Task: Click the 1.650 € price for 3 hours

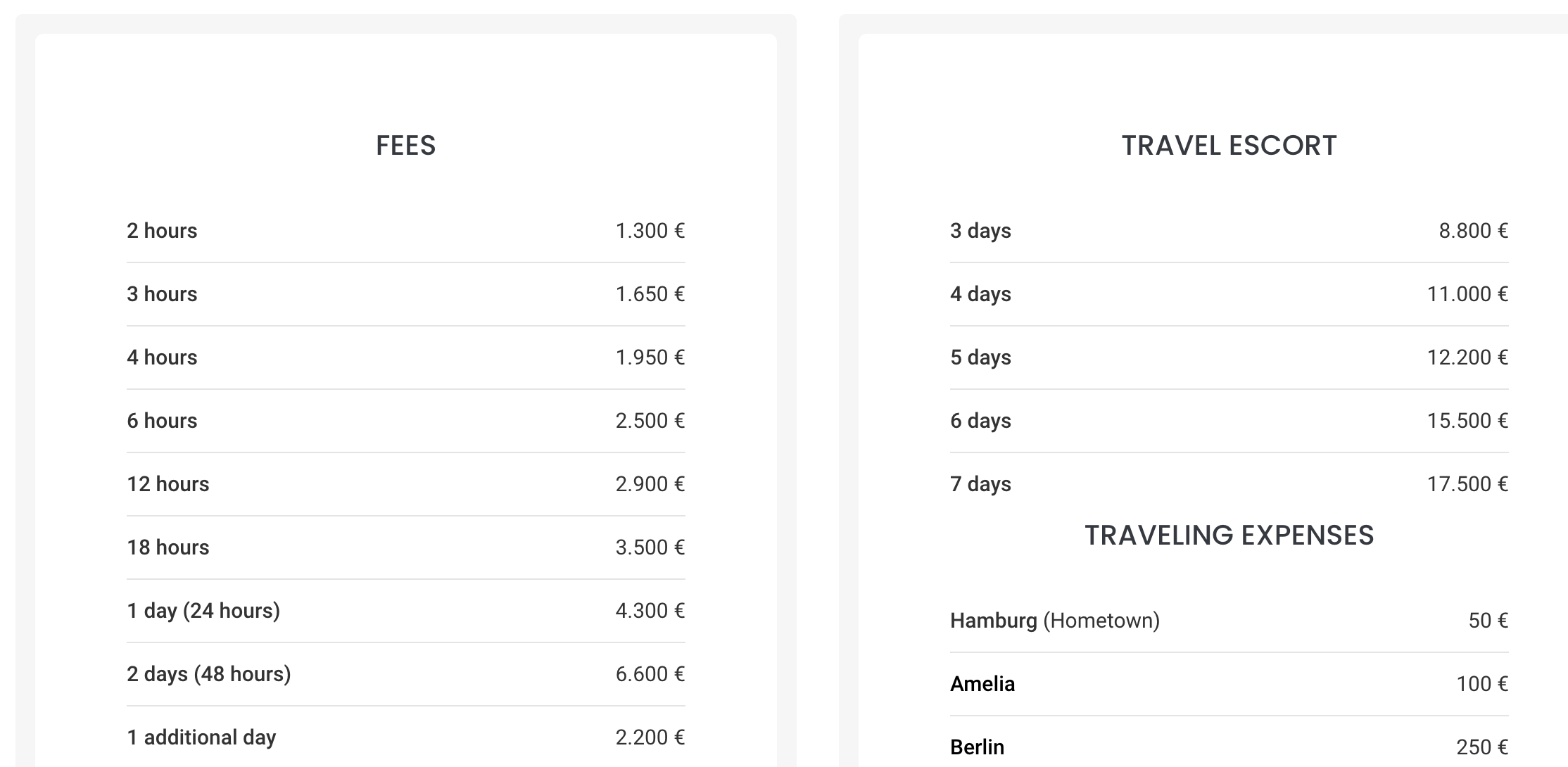Action: [650, 294]
